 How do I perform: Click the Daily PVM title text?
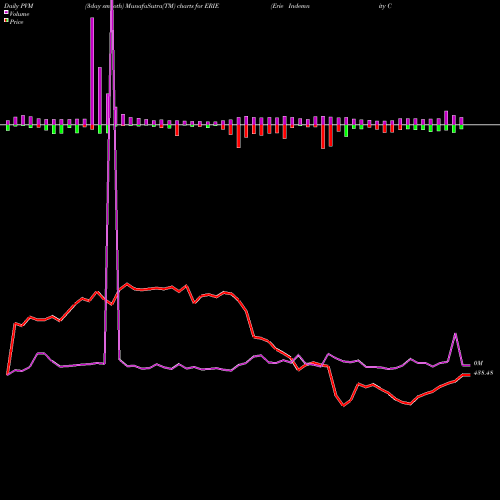[x=19, y=6]
